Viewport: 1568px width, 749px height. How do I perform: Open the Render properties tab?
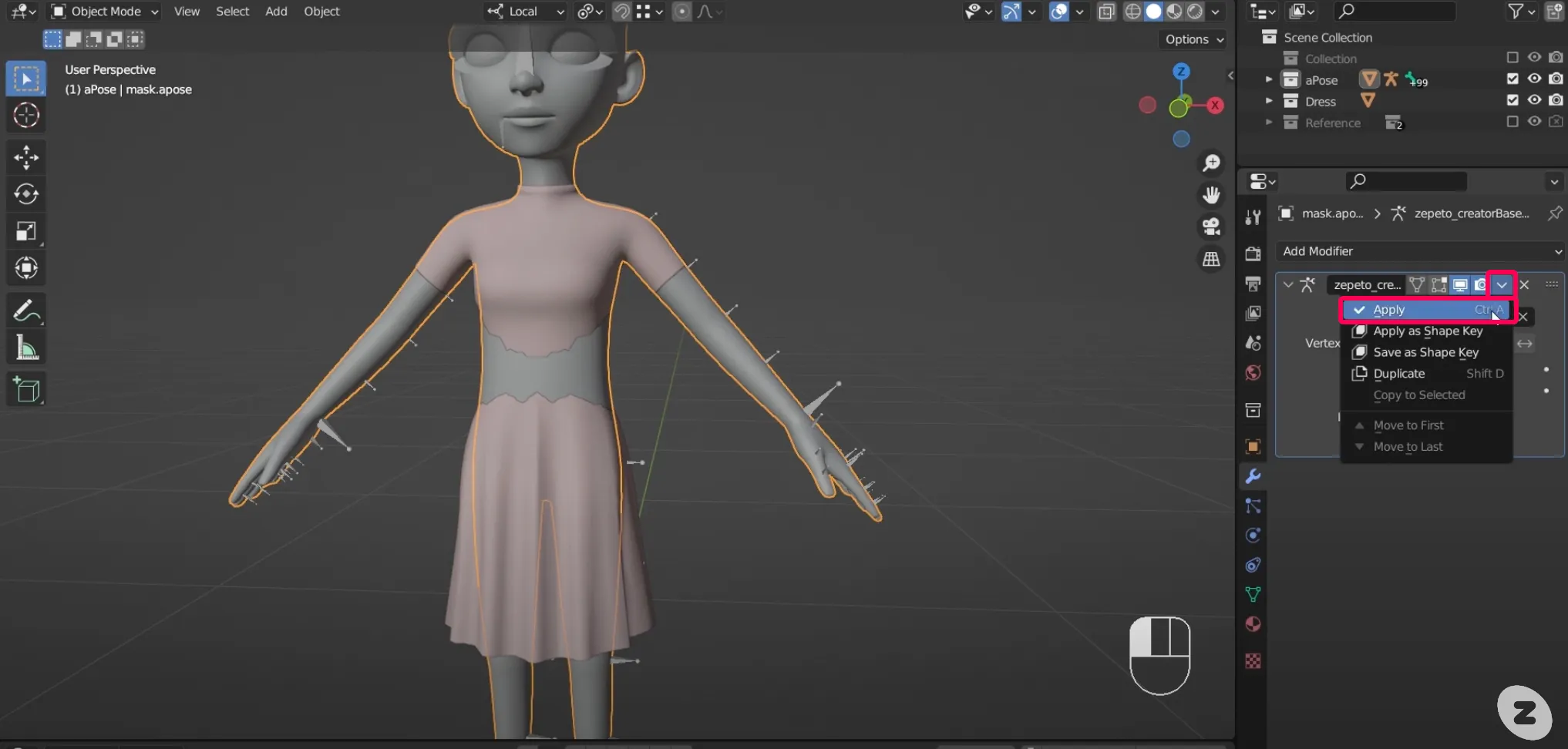1253,254
